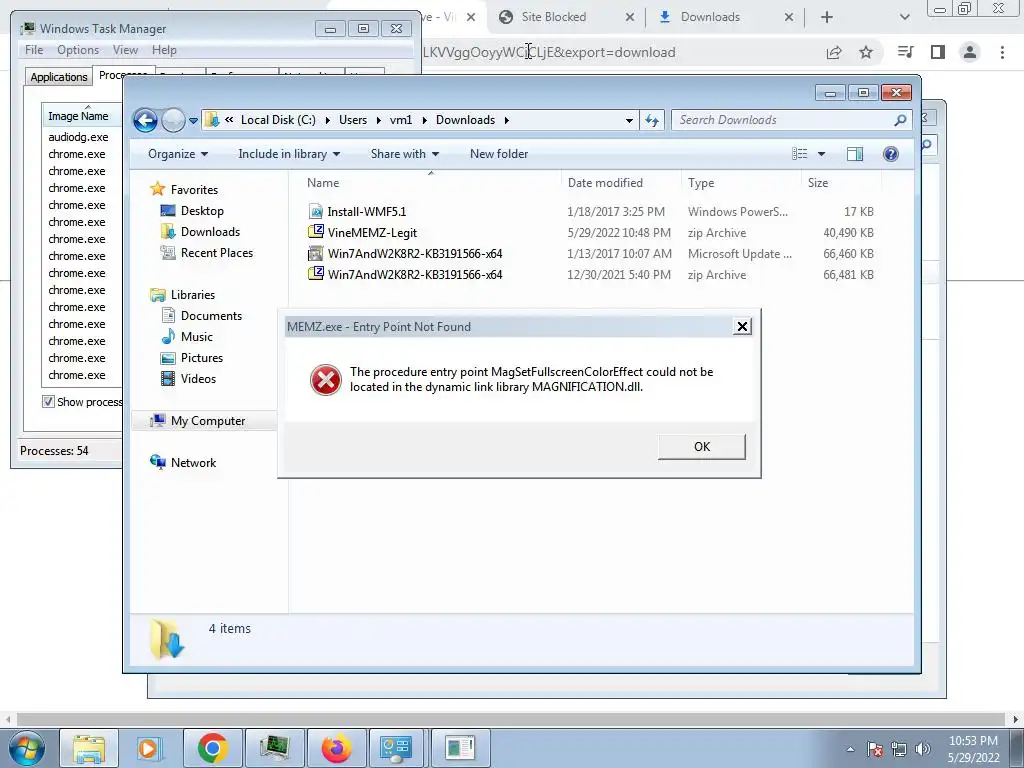The width and height of the screenshot is (1024, 768).
Task: Switch to Applications tab in Task Manager
Action: point(59,77)
